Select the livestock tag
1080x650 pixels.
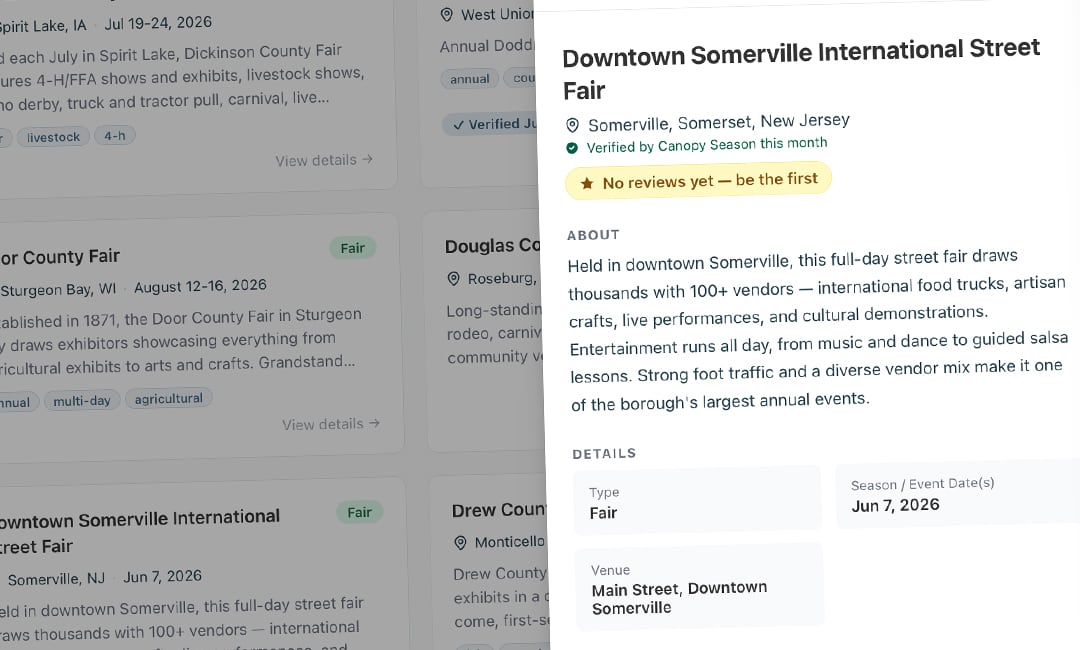pyautogui.click(x=53, y=137)
